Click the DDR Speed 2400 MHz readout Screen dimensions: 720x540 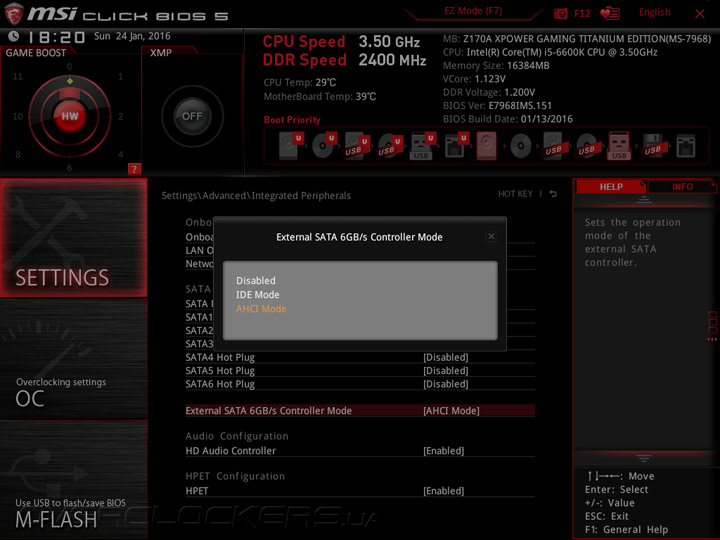click(x=344, y=60)
